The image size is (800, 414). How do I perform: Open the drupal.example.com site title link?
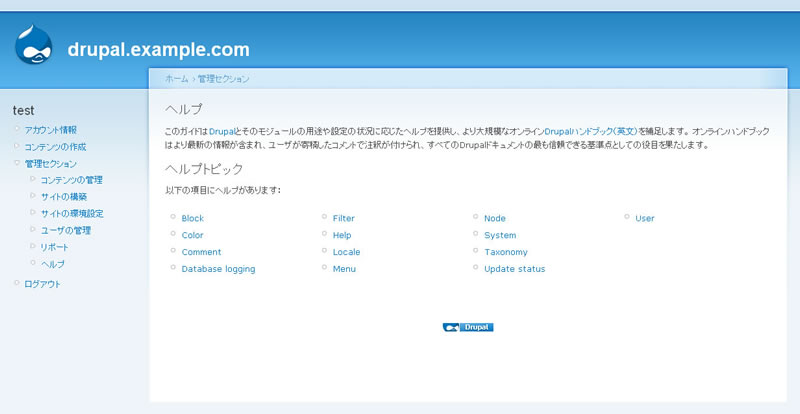(159, 50)
